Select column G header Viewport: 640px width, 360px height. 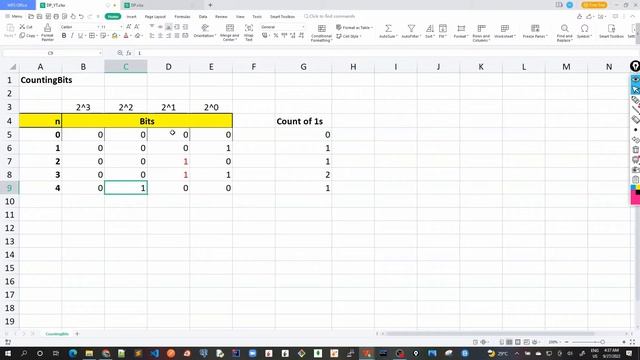pyautogui.click(x=303, y=67)
